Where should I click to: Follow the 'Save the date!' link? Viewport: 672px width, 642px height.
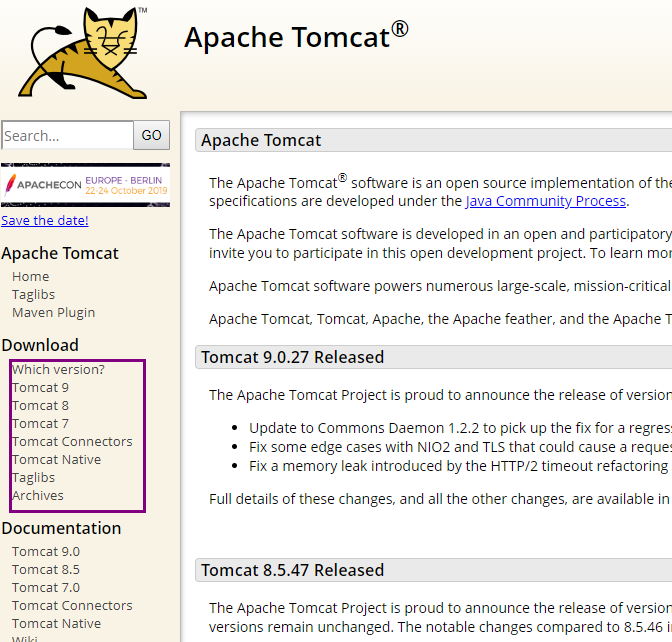click(x=45, y=220)
